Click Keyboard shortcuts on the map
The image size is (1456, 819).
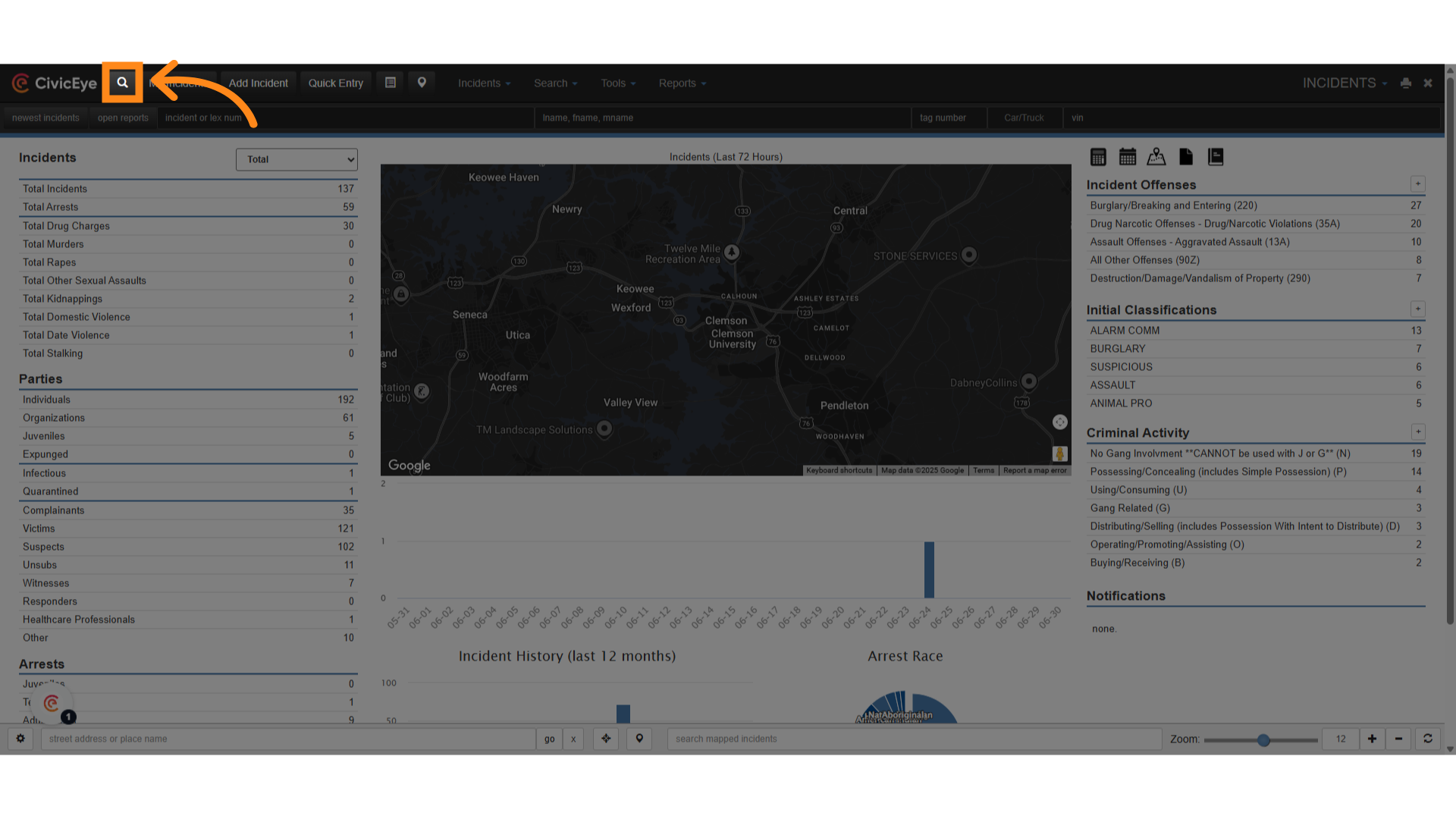coord(839,470)
